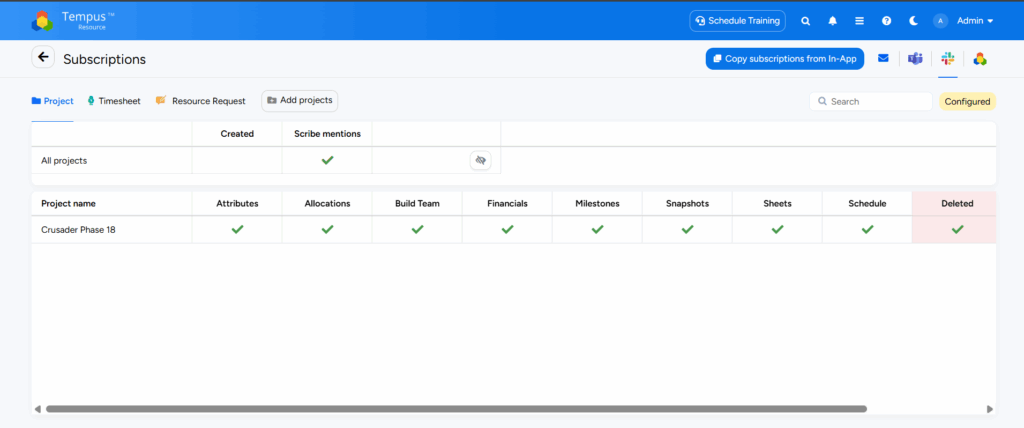Select the Slack channel icon
Screen dimensions: 1024x428
947,59
